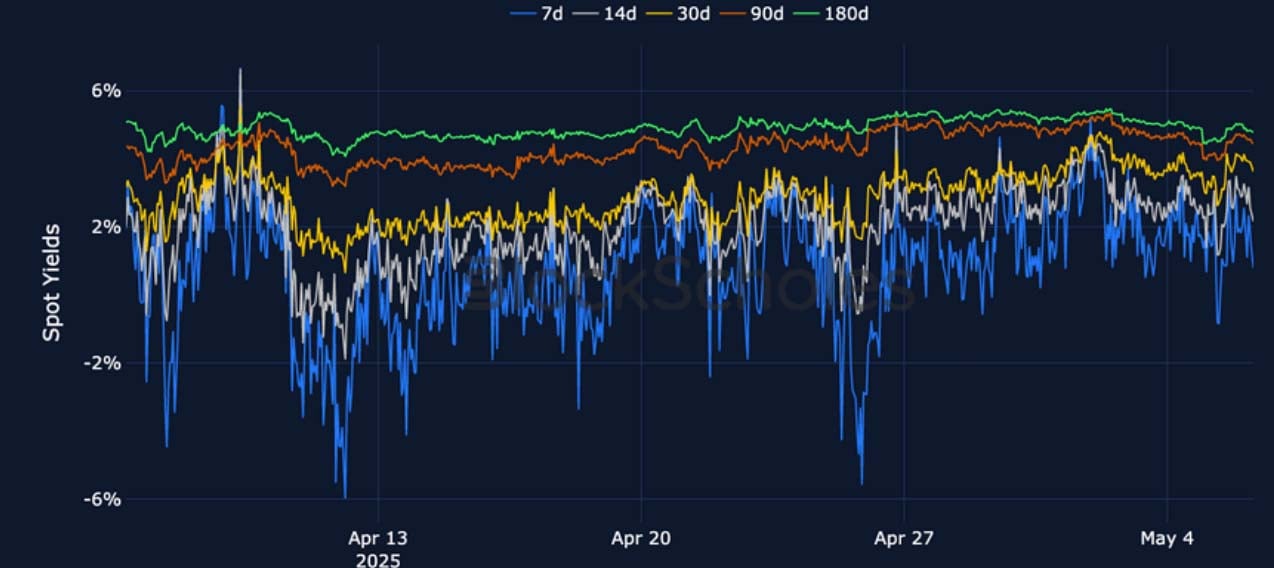Select the -6% y-axis tick label
The width and height of the screenshot is (1274, 568).
103,499
